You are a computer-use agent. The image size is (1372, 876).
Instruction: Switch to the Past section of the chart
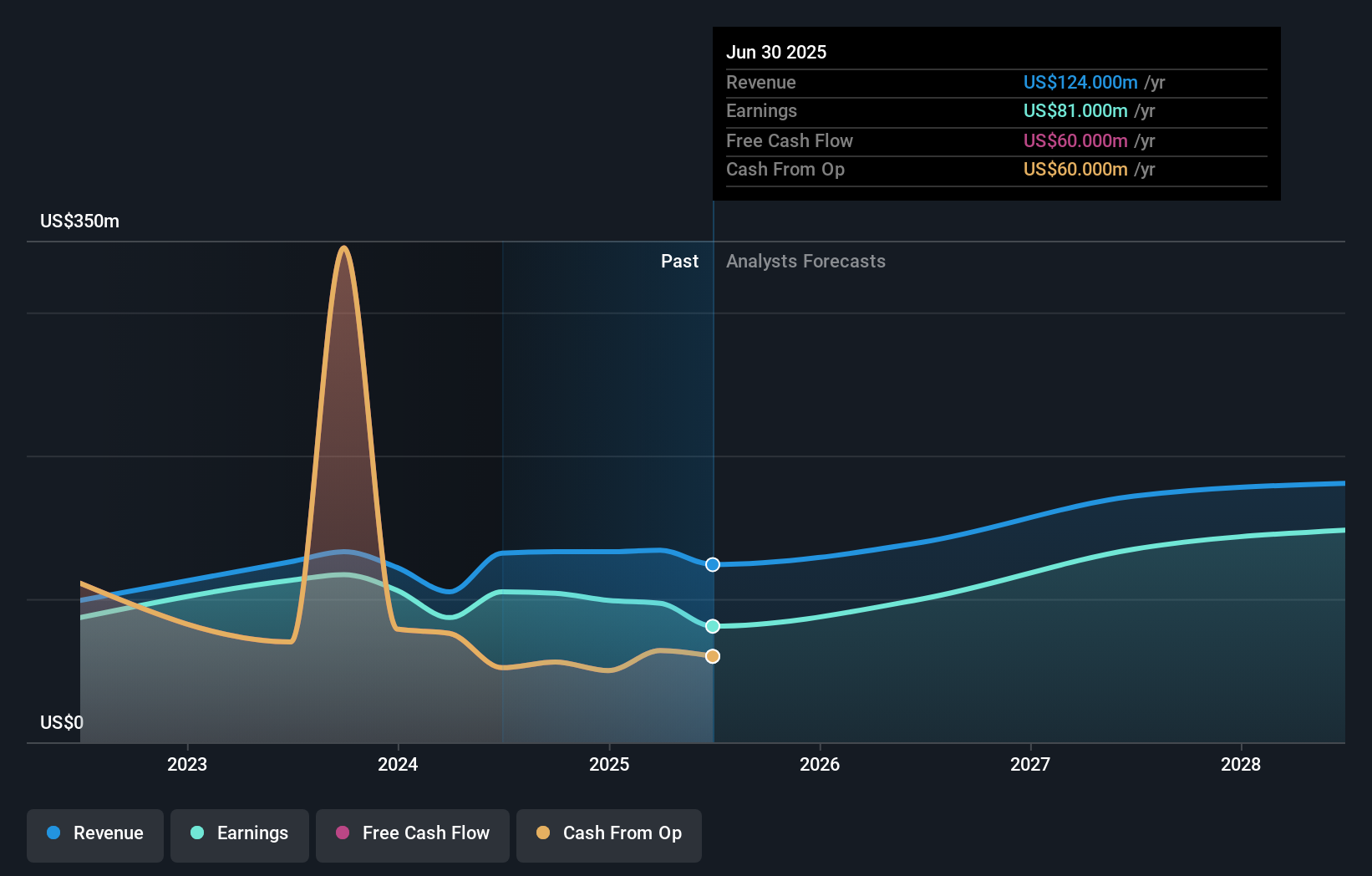pos(679,261)
